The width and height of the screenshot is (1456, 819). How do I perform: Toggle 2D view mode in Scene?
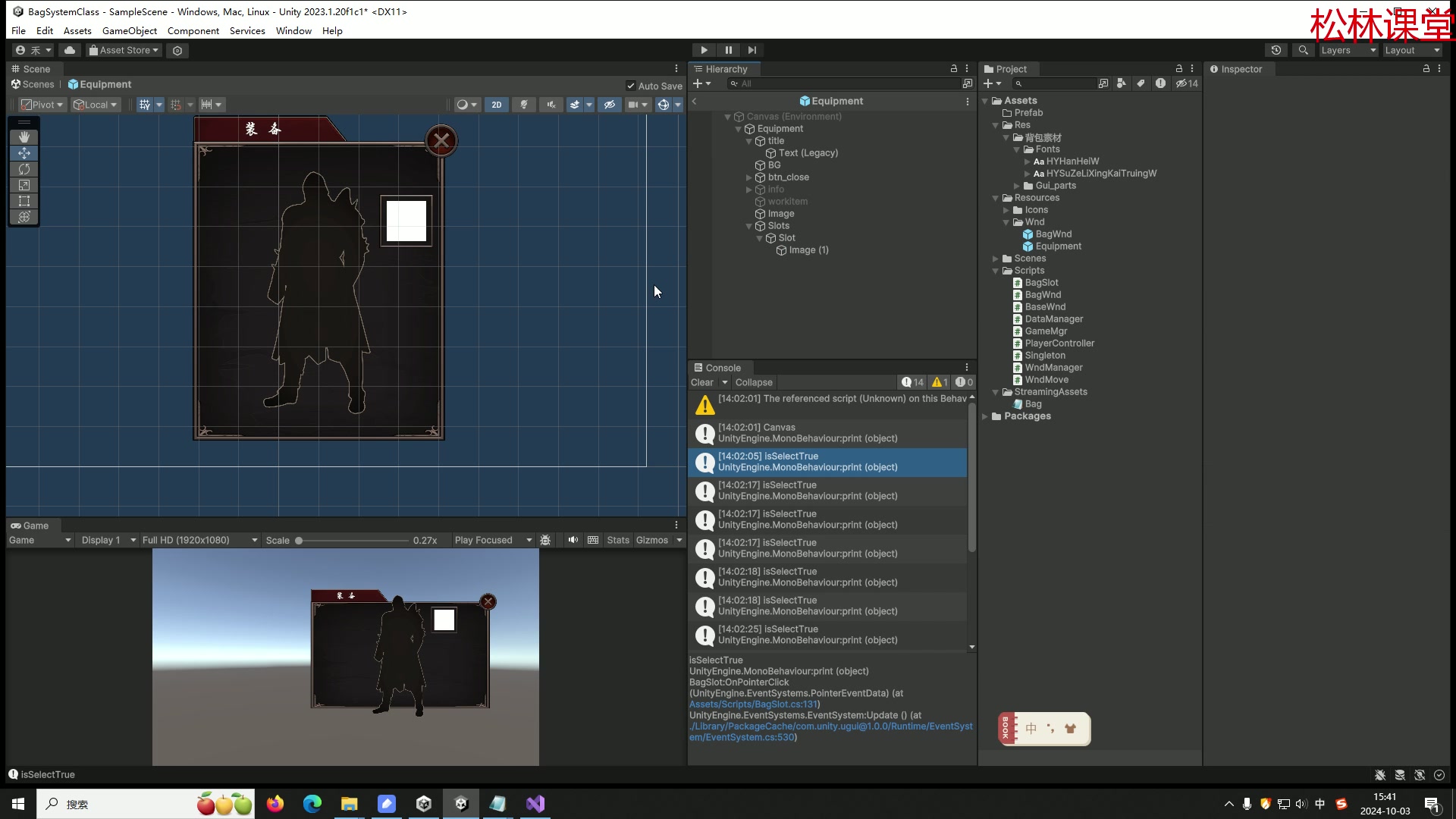click(497, 105)
